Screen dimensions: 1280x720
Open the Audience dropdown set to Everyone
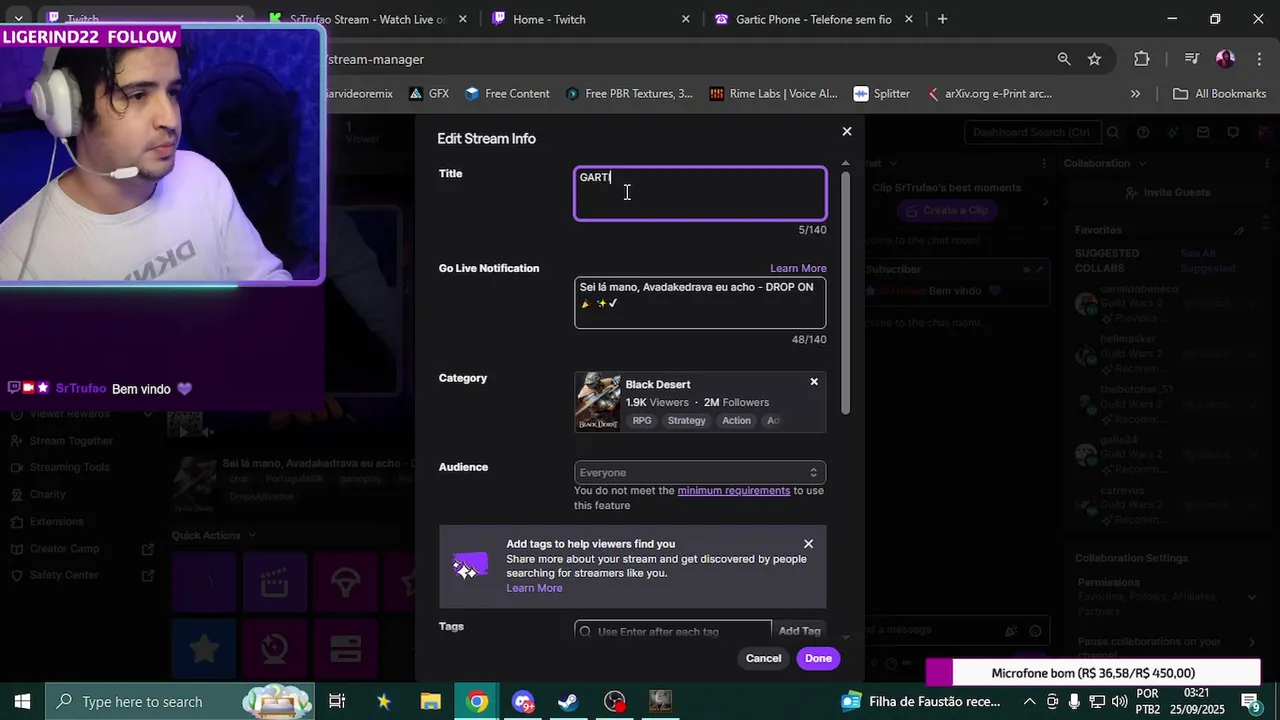[x=700, y=473]
